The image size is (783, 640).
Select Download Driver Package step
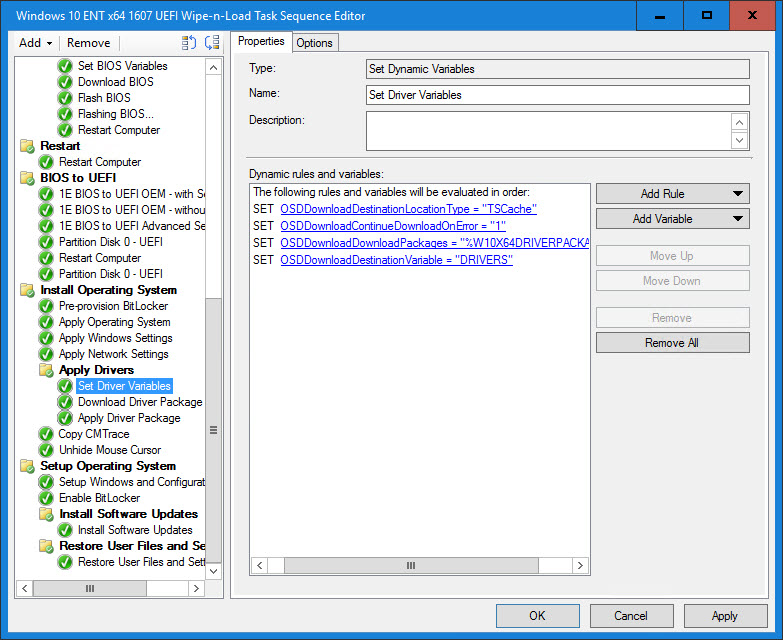click(x=140, y=402)
